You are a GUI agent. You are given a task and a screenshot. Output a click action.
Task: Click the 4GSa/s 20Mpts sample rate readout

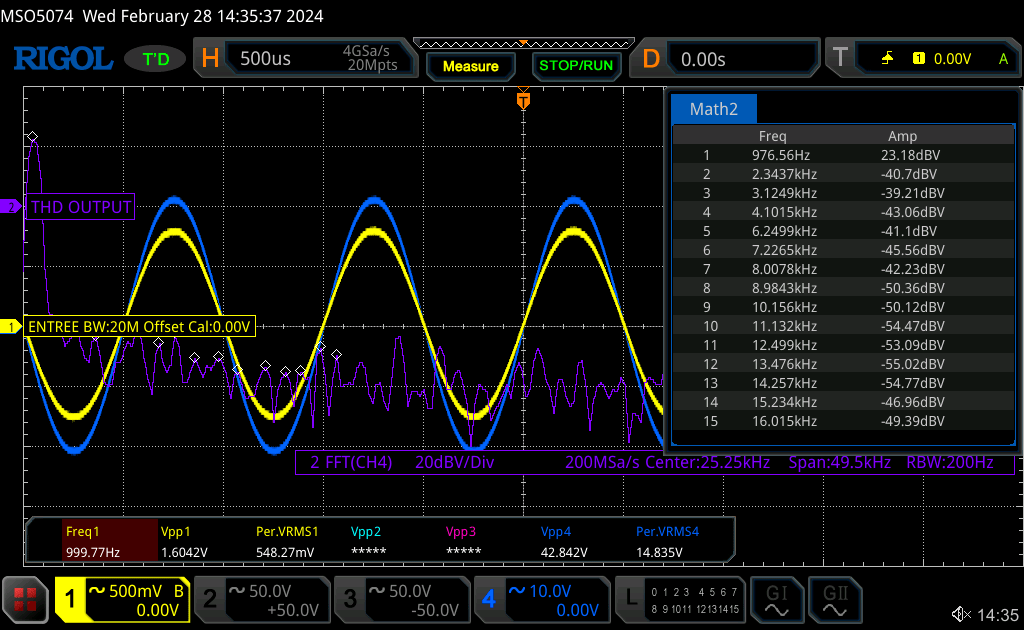tap(370, 57)
